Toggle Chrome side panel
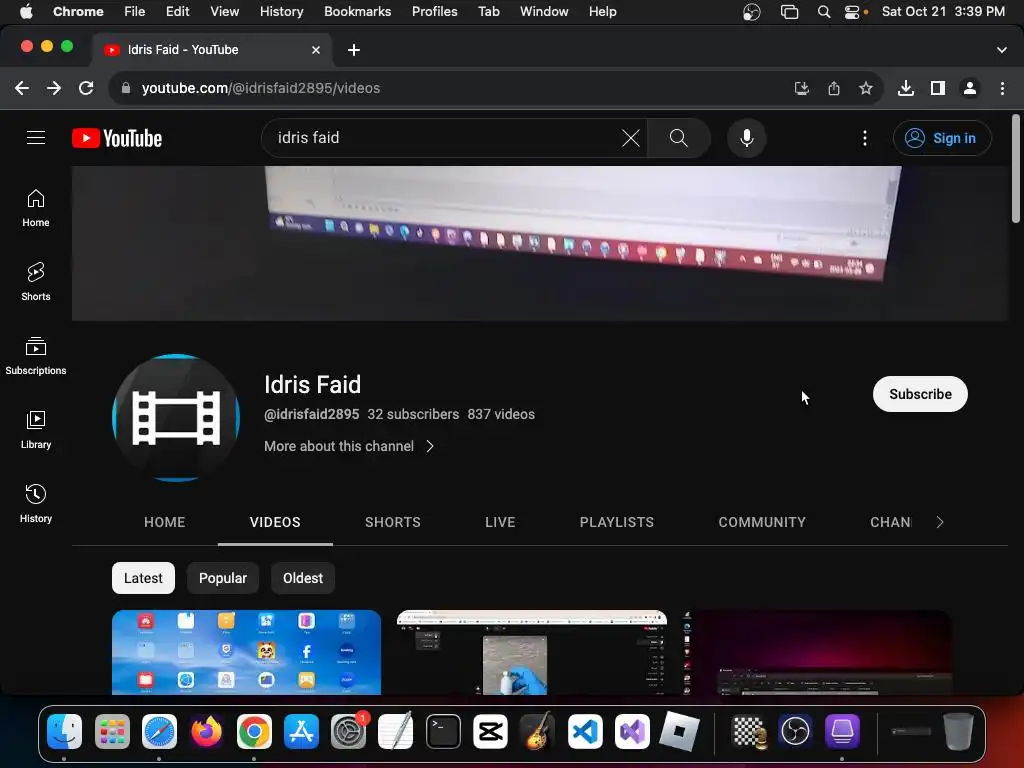 pyautogui.click(x=938, y=88)
